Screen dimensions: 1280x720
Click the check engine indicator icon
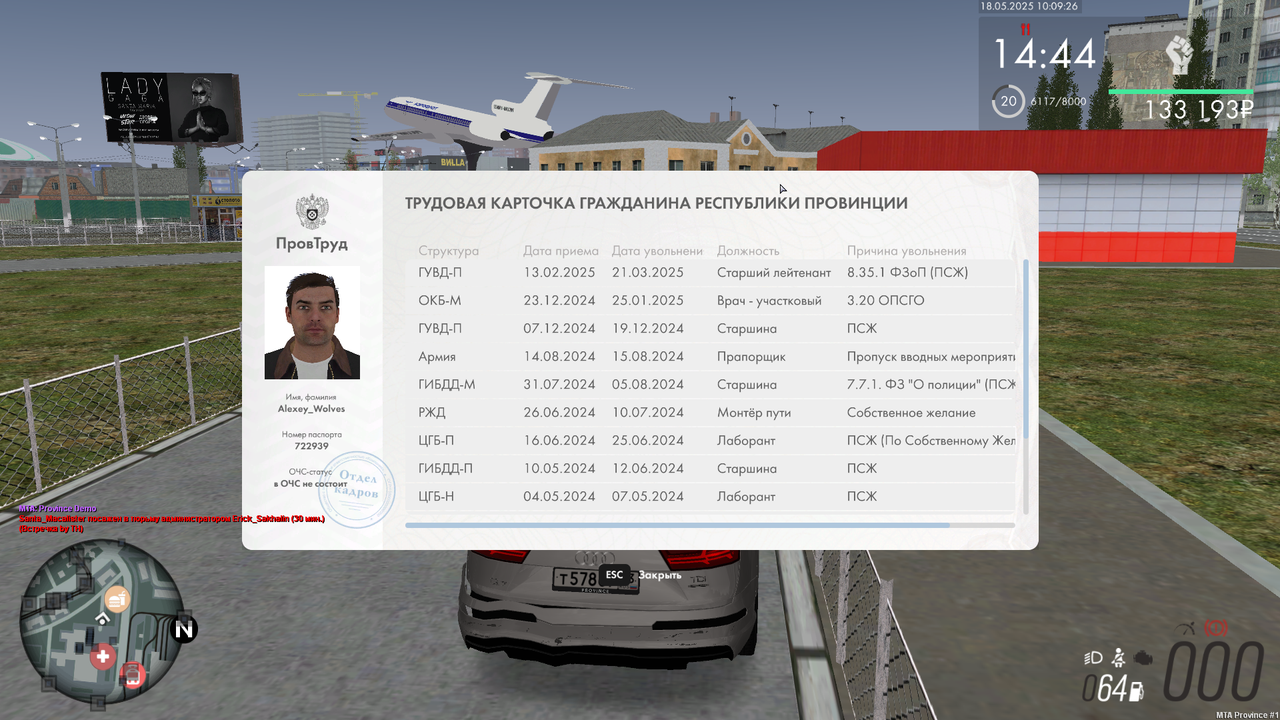point(1144,657)
